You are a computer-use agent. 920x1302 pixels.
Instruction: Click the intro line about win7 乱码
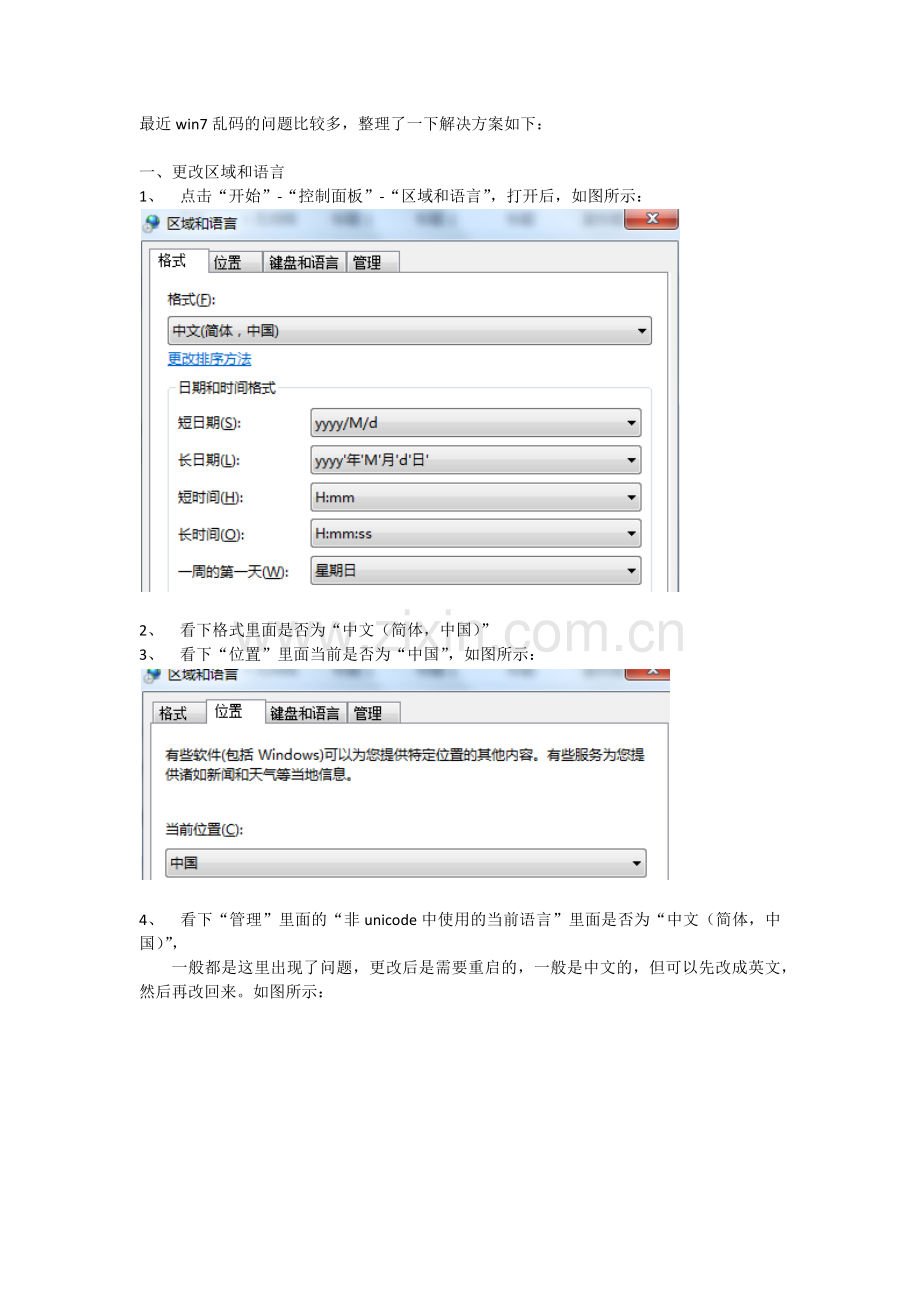[x=343, y=124]
